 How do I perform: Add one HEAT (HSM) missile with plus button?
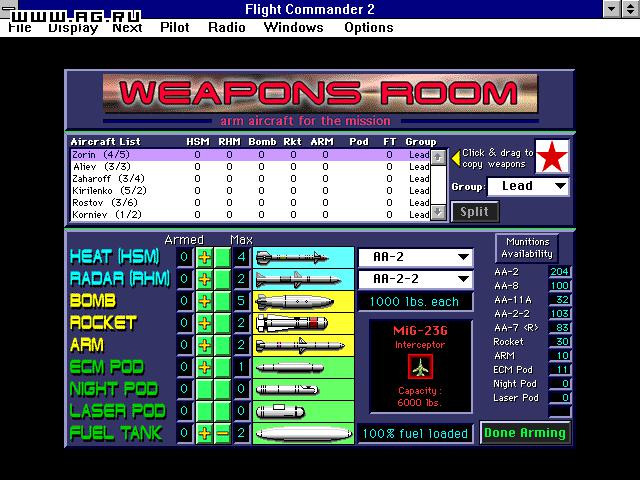coord(204,258)
